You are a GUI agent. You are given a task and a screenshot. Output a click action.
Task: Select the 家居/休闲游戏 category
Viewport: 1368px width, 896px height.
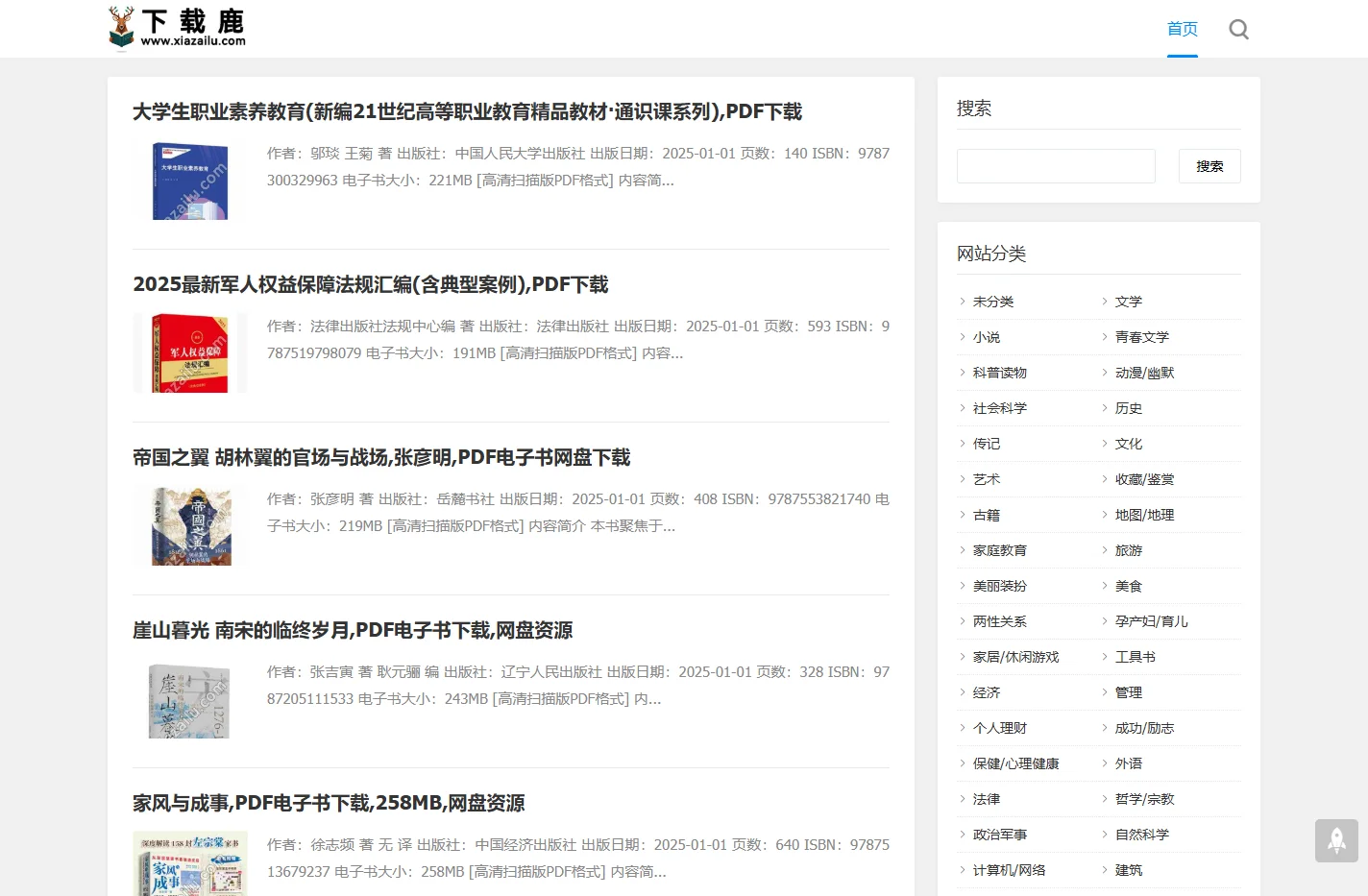point(1016,657)
